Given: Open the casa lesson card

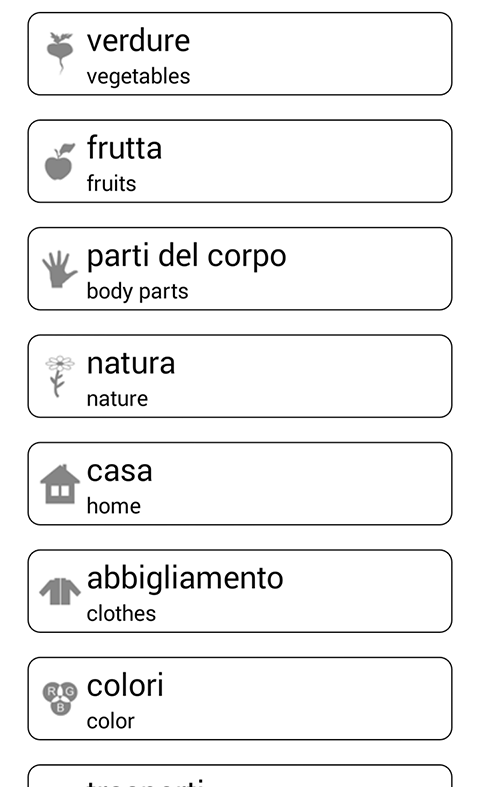Looking at the screenshot, I should click(240, 483).
